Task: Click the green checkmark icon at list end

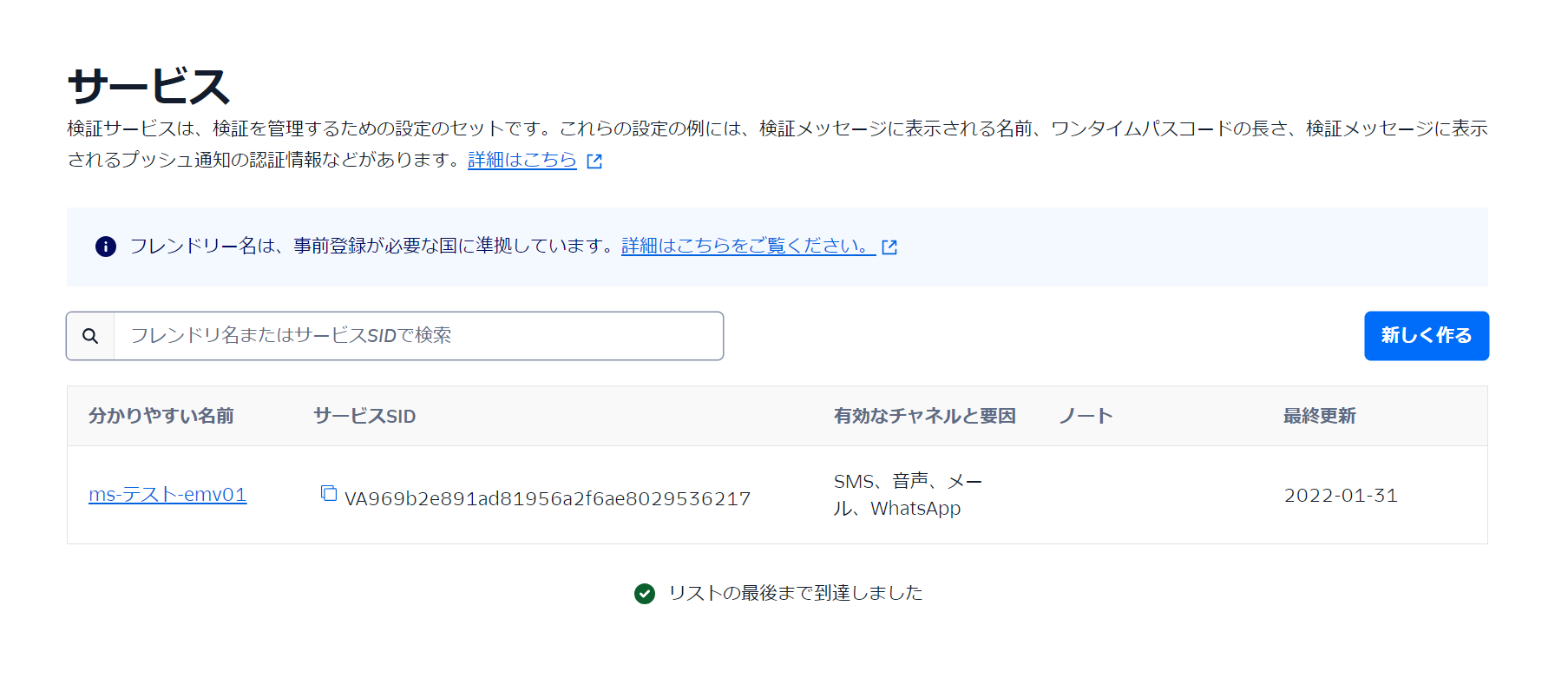Action: 644,593
